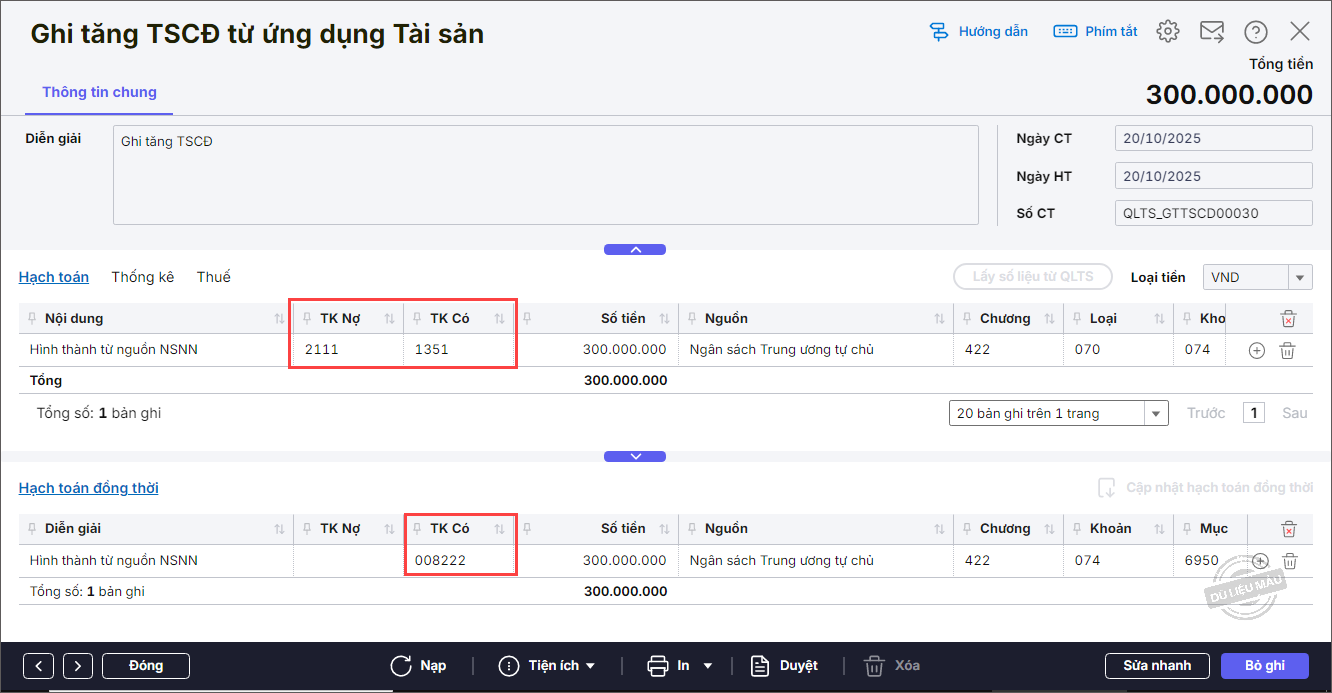Sort by Loại column arrows
This screenshot has height=693, width=1332.
[1159, 319]
